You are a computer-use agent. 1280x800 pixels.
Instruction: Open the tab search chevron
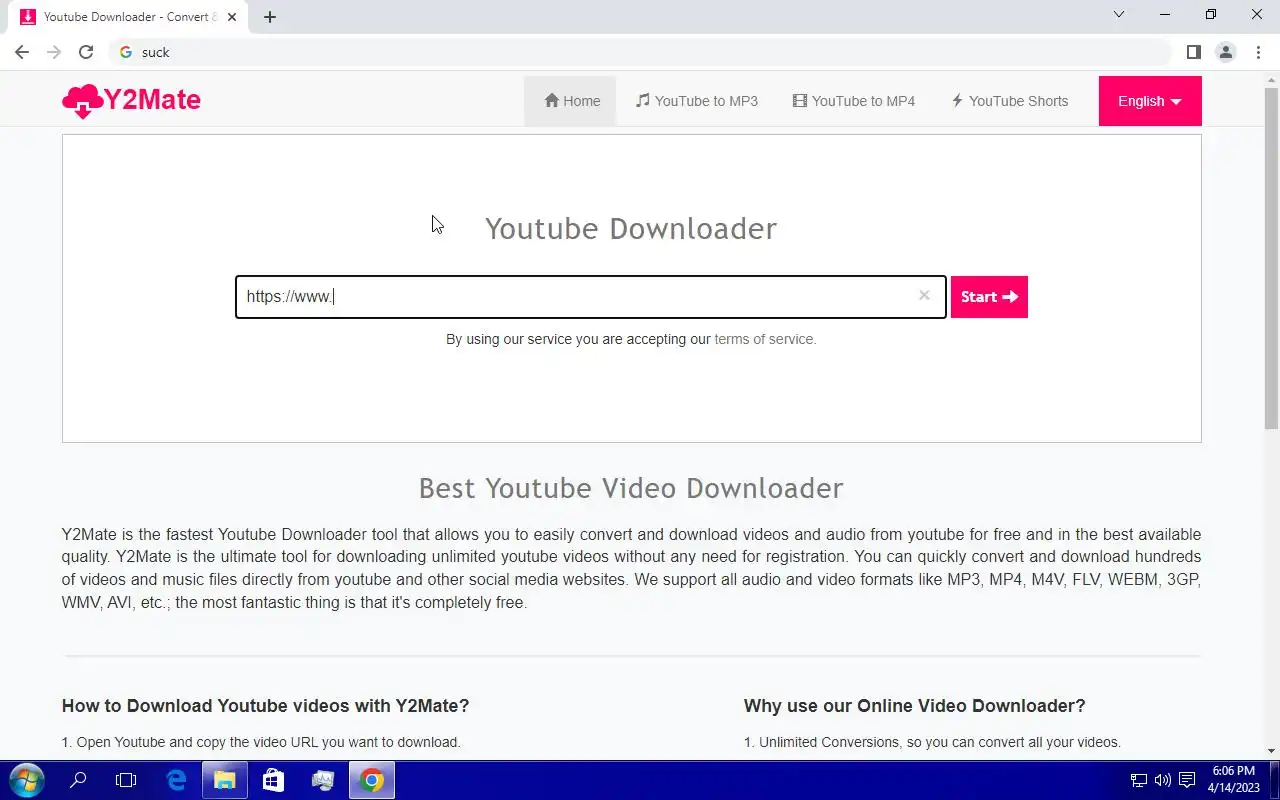[1119, 15]
